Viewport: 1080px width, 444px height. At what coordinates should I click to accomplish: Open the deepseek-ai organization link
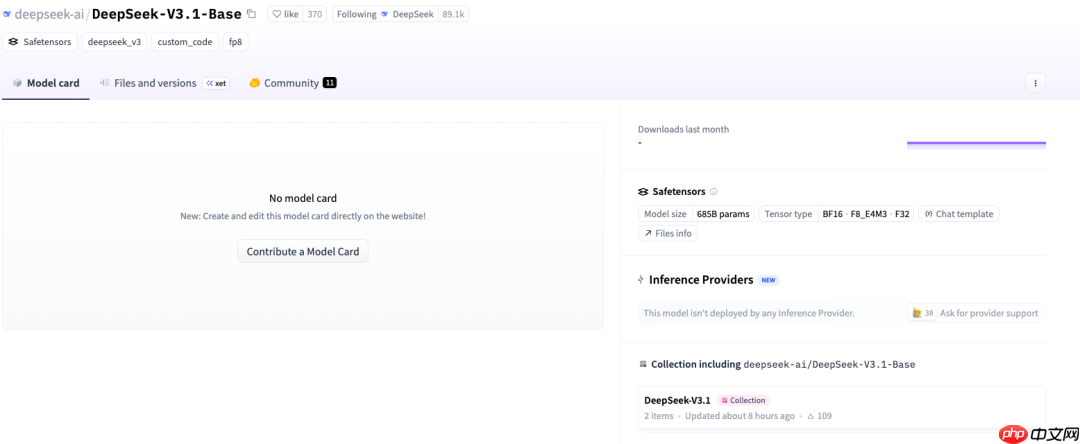pyautogui.click(x=49, y=14)
